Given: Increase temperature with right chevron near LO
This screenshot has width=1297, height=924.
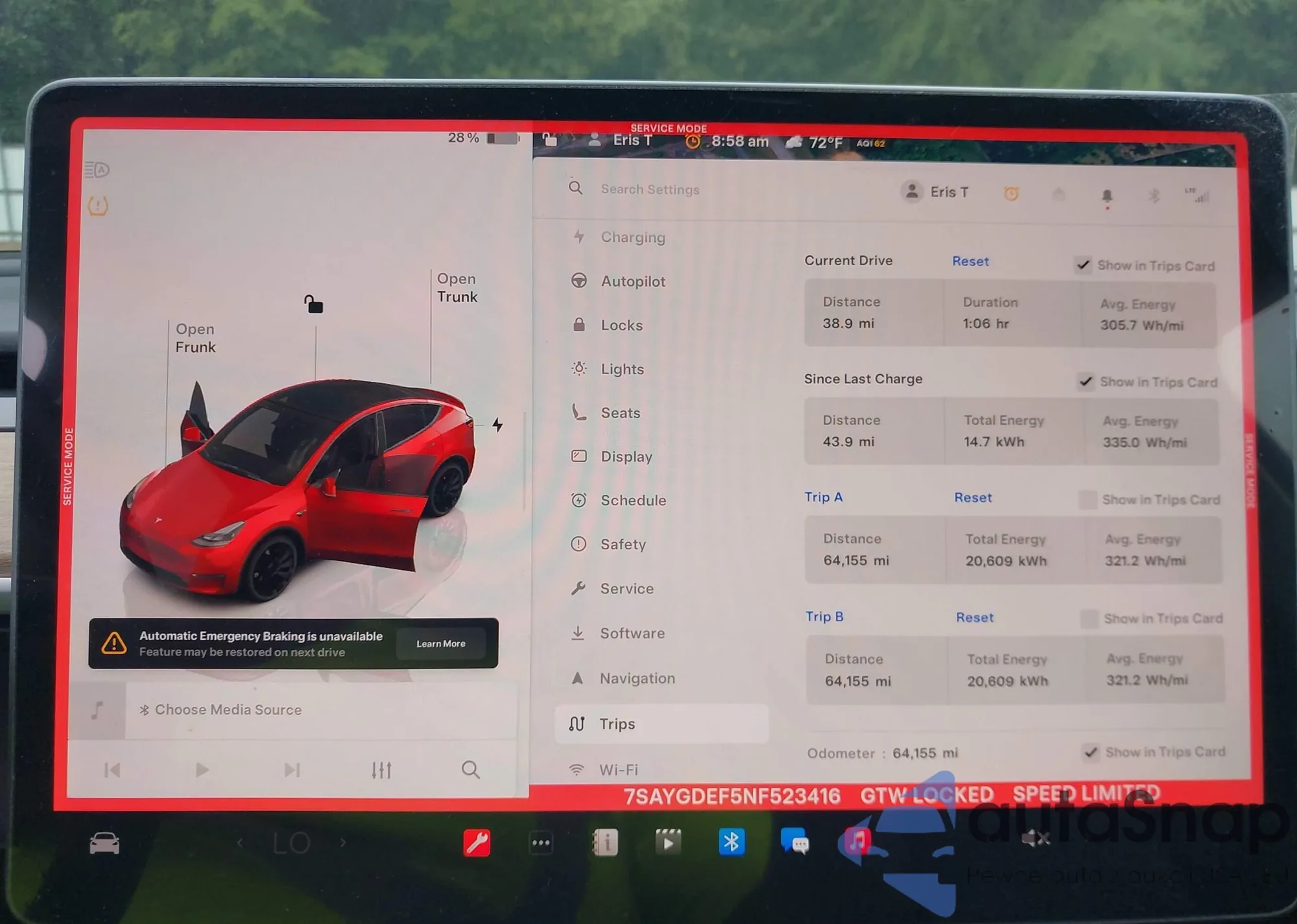Looking at the screenshot, I should 343,842.
